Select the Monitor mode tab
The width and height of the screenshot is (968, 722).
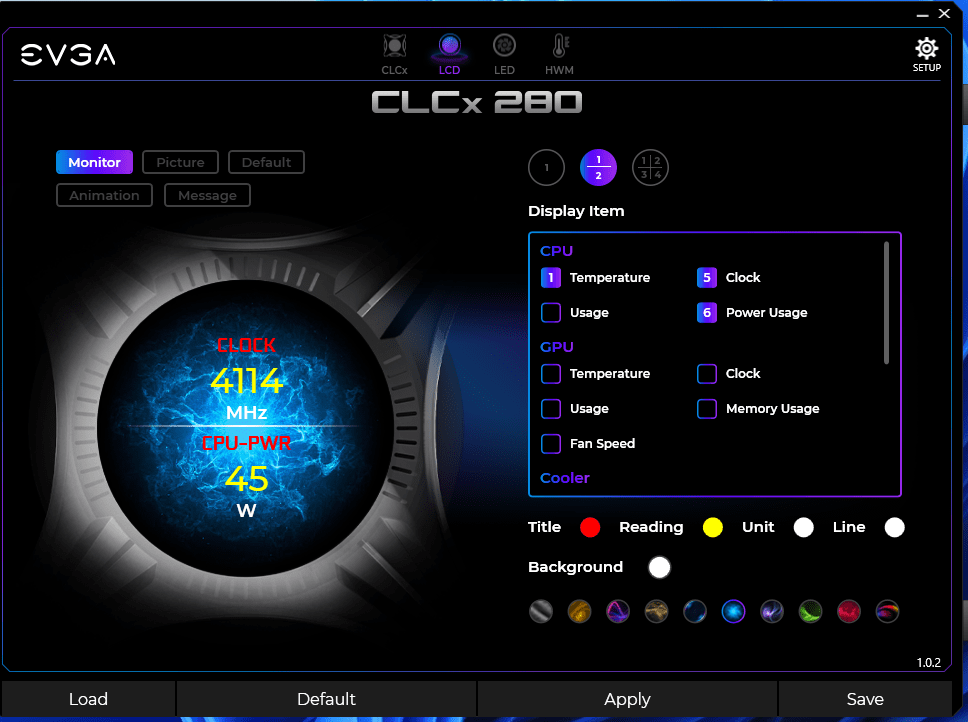click(94, 162)
